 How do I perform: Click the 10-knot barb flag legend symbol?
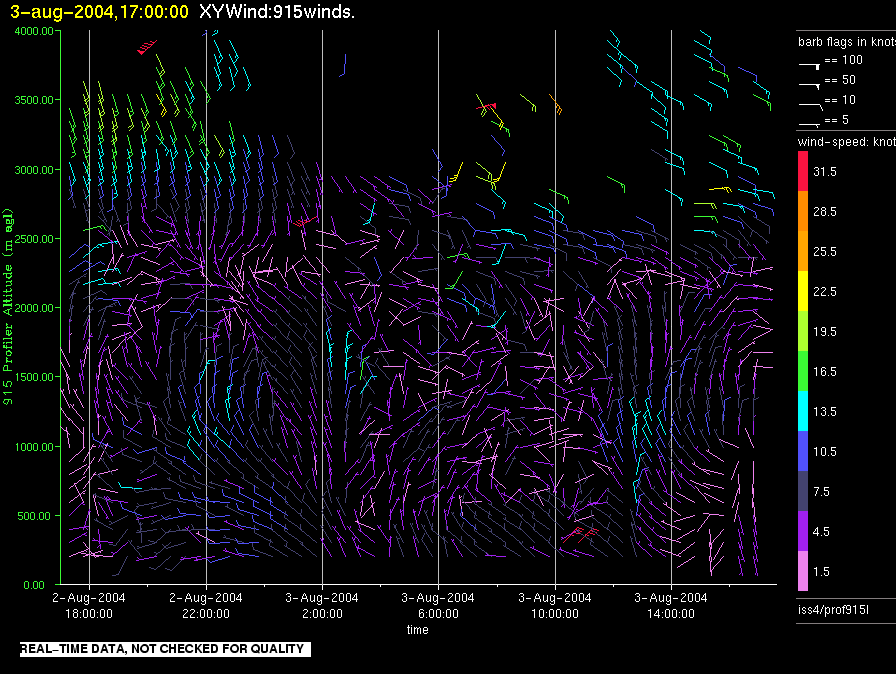coord(811,106)
